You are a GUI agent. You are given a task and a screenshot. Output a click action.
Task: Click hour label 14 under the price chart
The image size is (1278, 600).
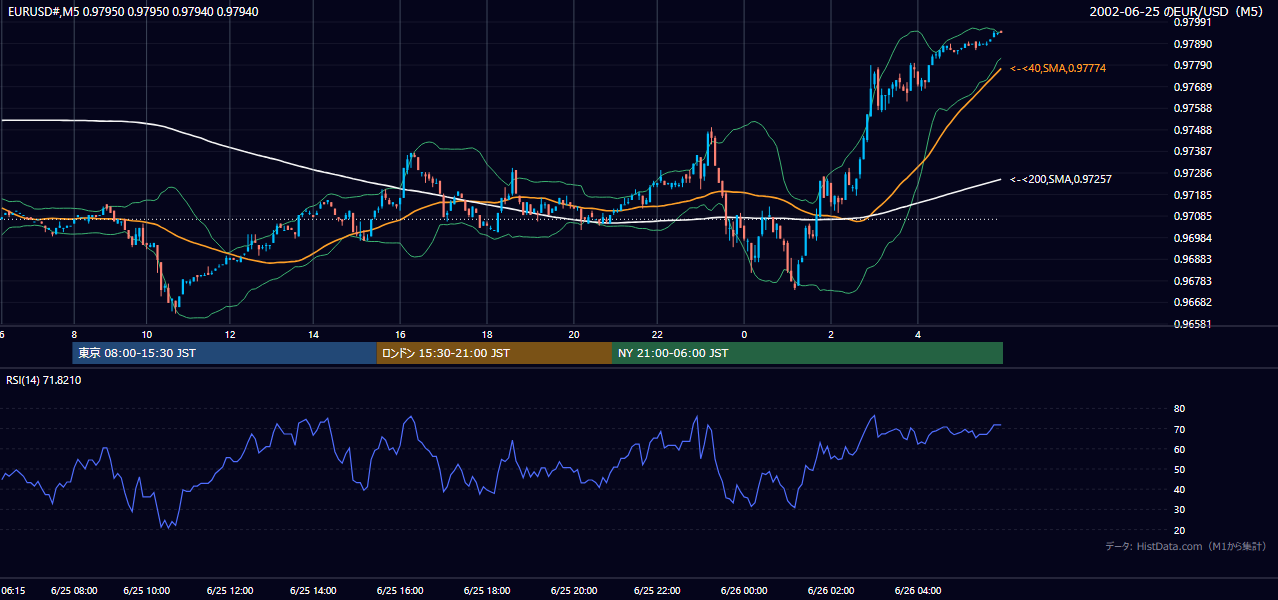tap(313, 334)
